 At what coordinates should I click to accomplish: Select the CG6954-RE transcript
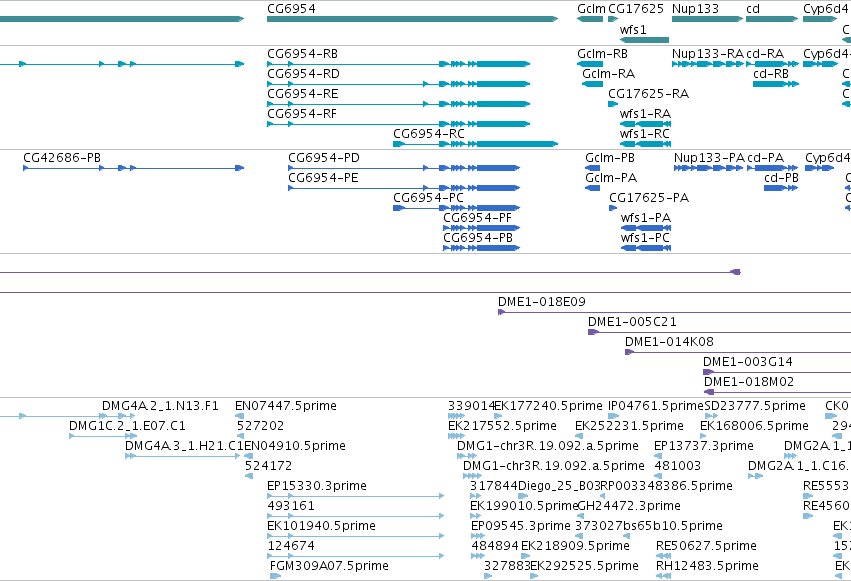398,104
